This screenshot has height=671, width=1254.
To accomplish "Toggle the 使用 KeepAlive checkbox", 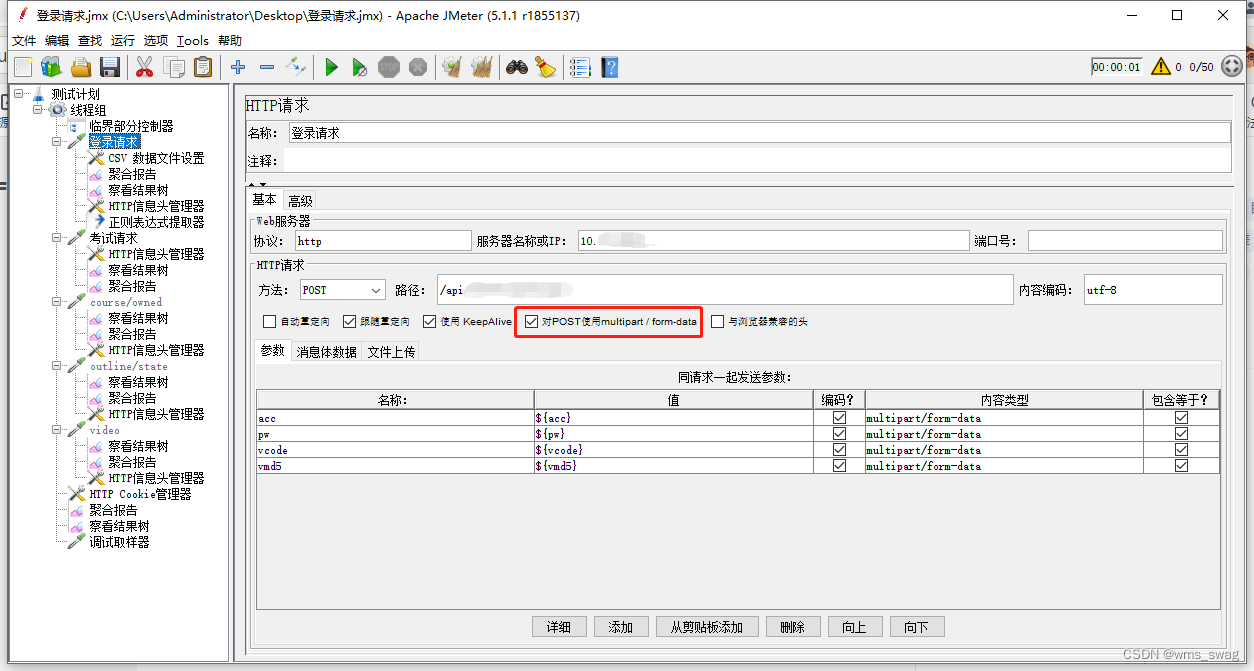I will (429, 322).
